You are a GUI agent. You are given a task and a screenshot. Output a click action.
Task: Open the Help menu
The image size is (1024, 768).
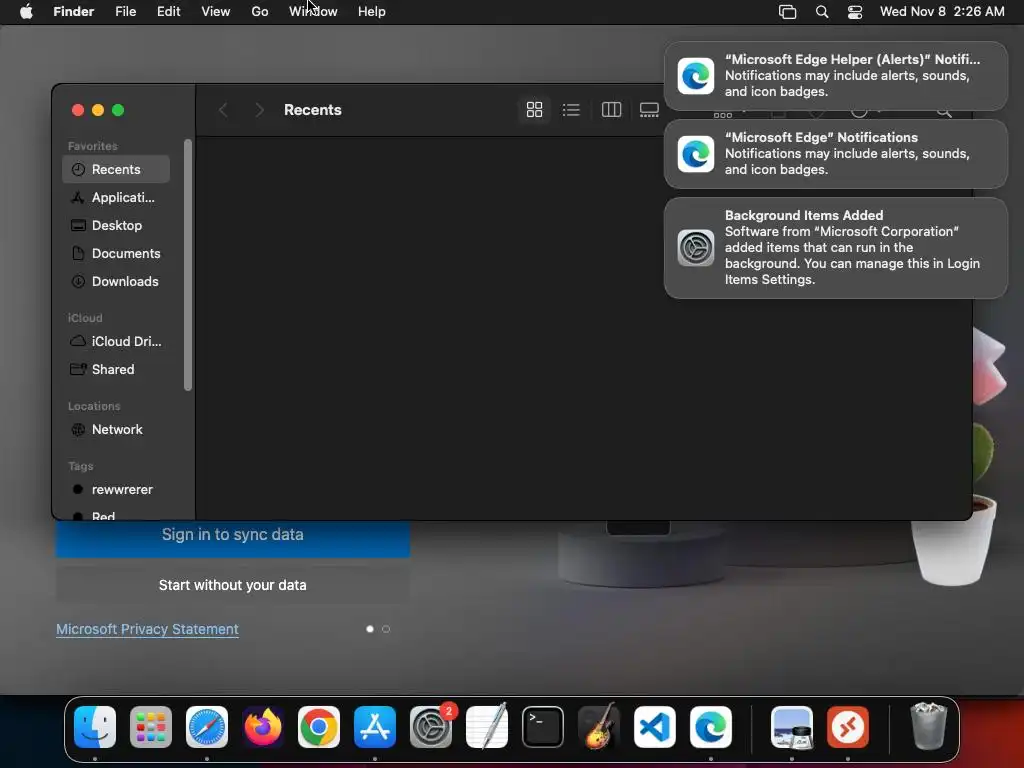point(372,12)
